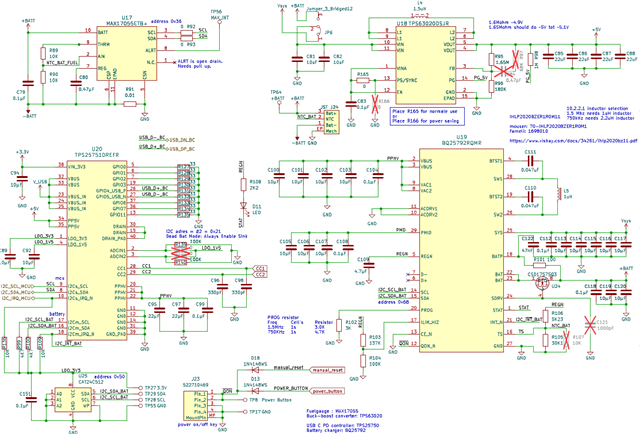Select resistor R96 180K
640x434 pixels.
[491, 87]
